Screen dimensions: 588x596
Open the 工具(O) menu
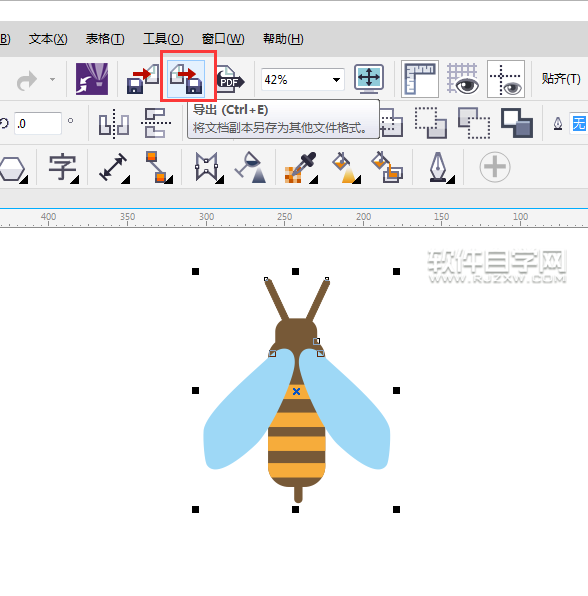[x=163, y=39]
